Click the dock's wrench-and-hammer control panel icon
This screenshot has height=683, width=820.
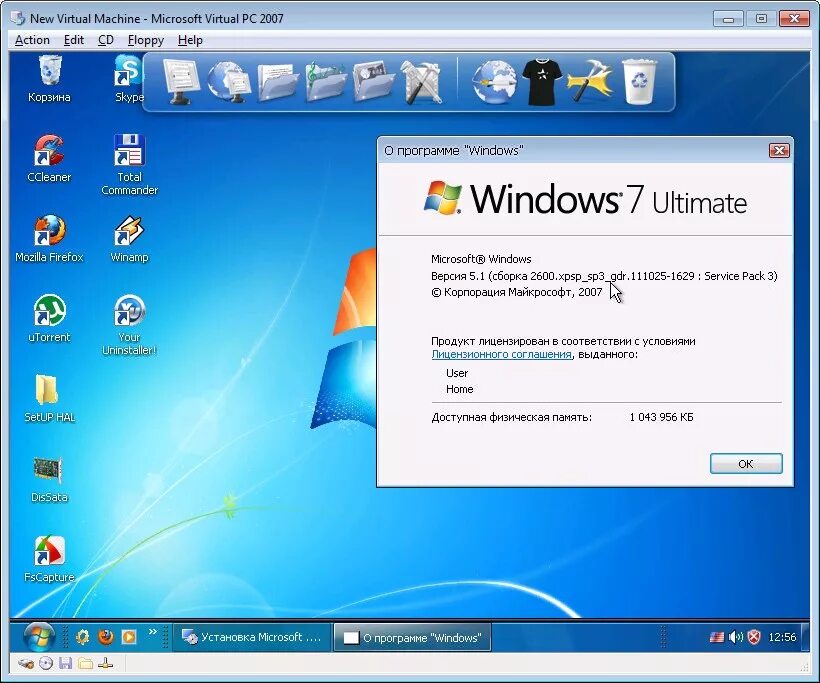[422, 82]
